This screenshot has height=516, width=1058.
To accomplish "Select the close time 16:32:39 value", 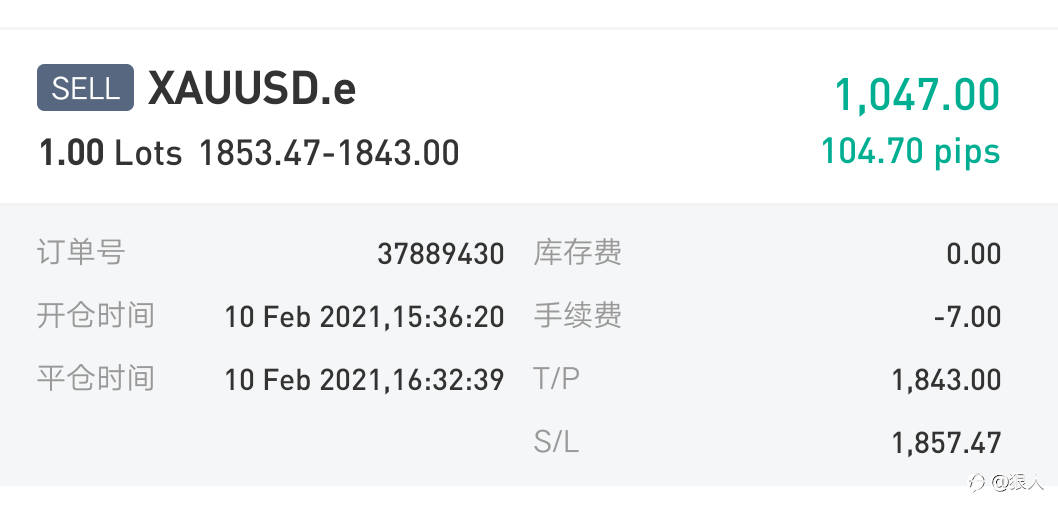I will [x=364, y=380].
